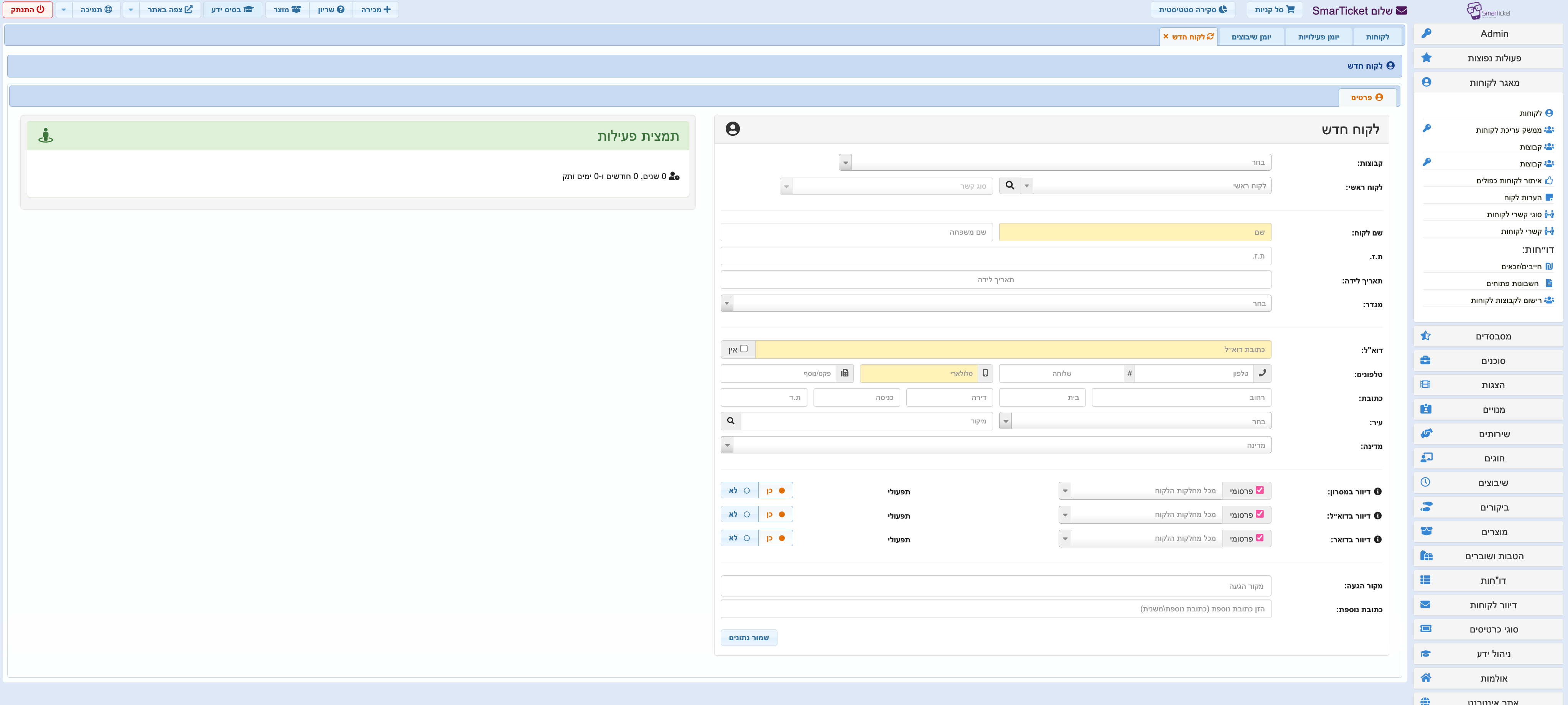Switch to the יומן שיבוצים tab
The height and width of the screenshot is (705, 1568).
[x=1252, y=37]
